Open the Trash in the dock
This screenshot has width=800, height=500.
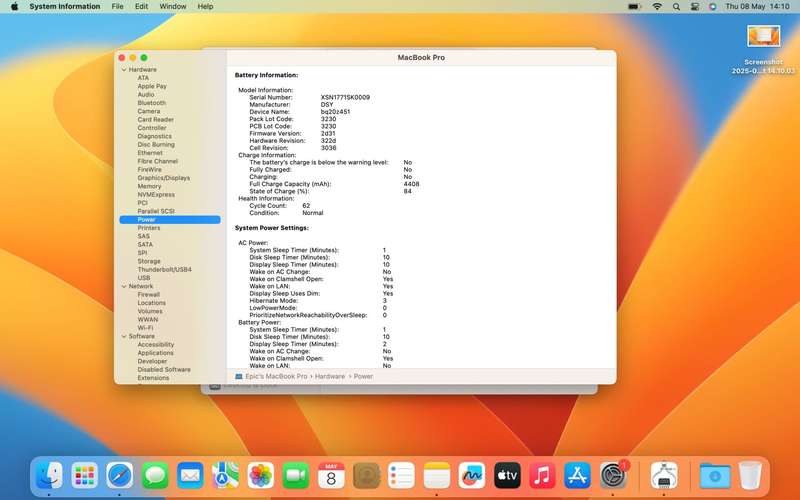pyautogui.click(x=750, y=475)
